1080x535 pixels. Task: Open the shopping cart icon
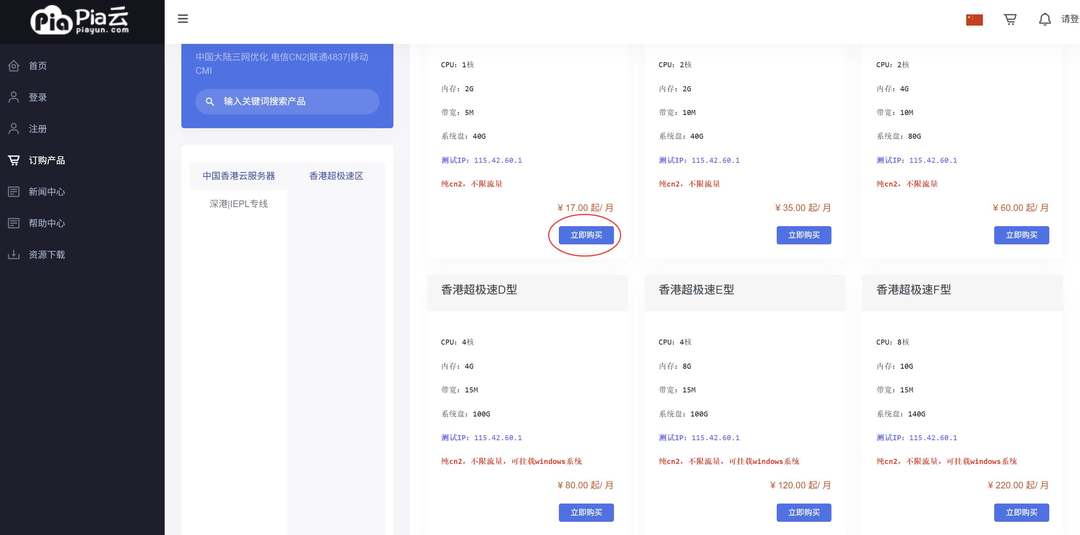[1010, 19]
